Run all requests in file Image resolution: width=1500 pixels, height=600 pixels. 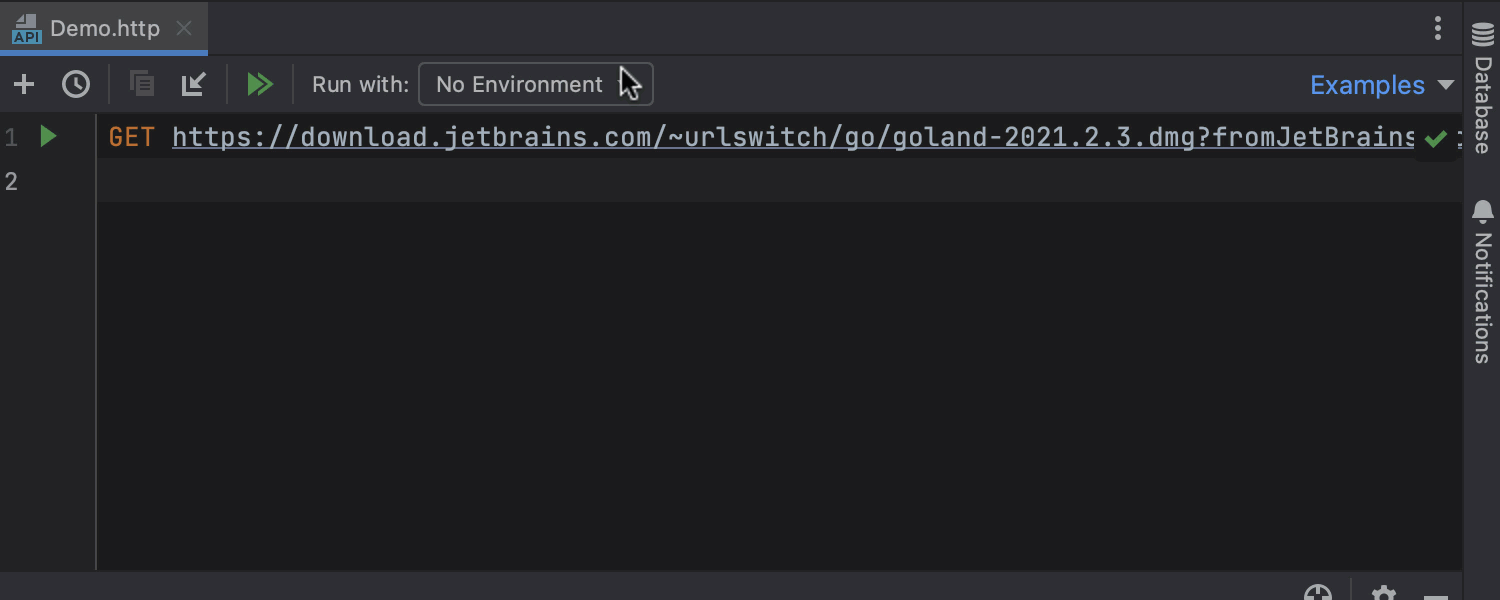[260, 85]
